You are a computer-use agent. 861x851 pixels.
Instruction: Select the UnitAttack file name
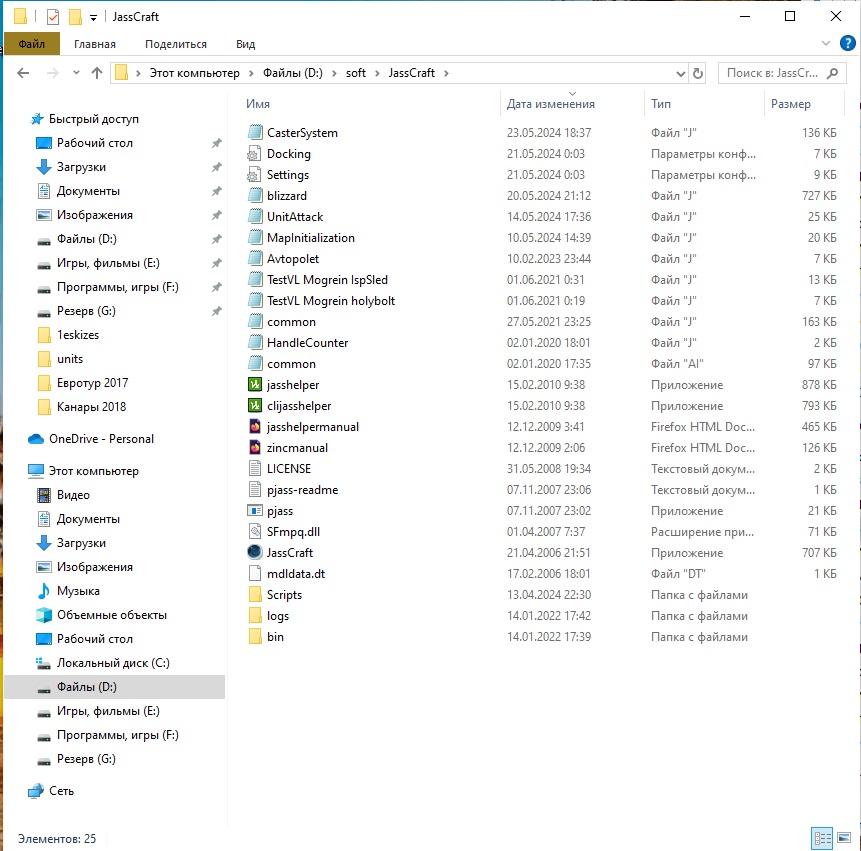295,216
